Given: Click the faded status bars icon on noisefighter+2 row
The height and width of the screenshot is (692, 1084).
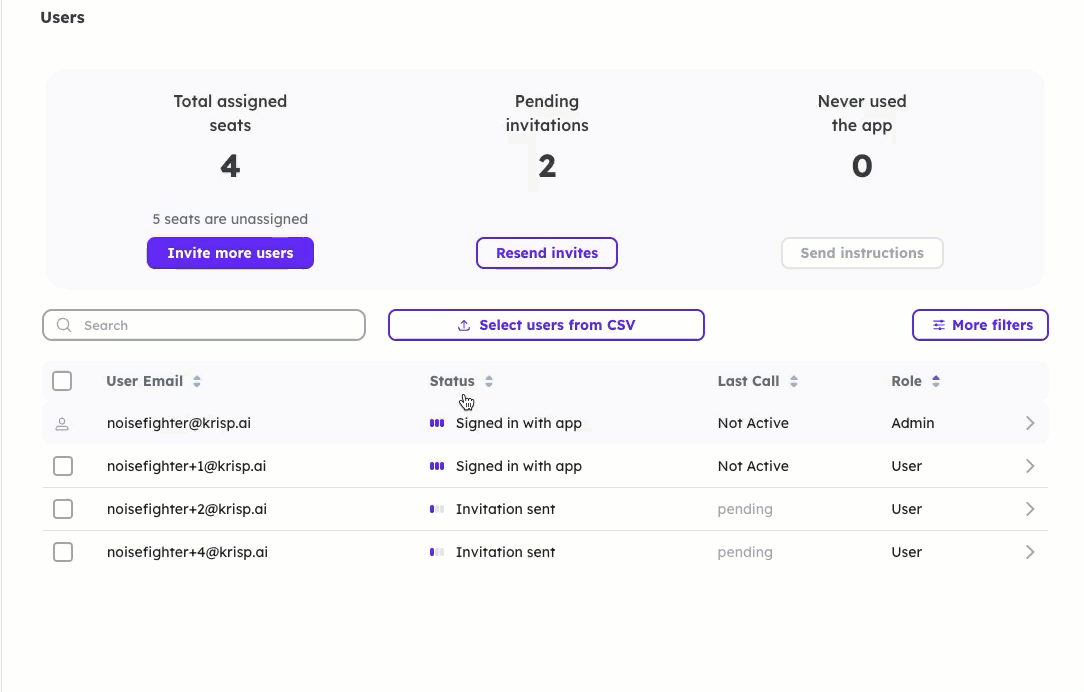Looking at the screenshot, I should [437, 509].
